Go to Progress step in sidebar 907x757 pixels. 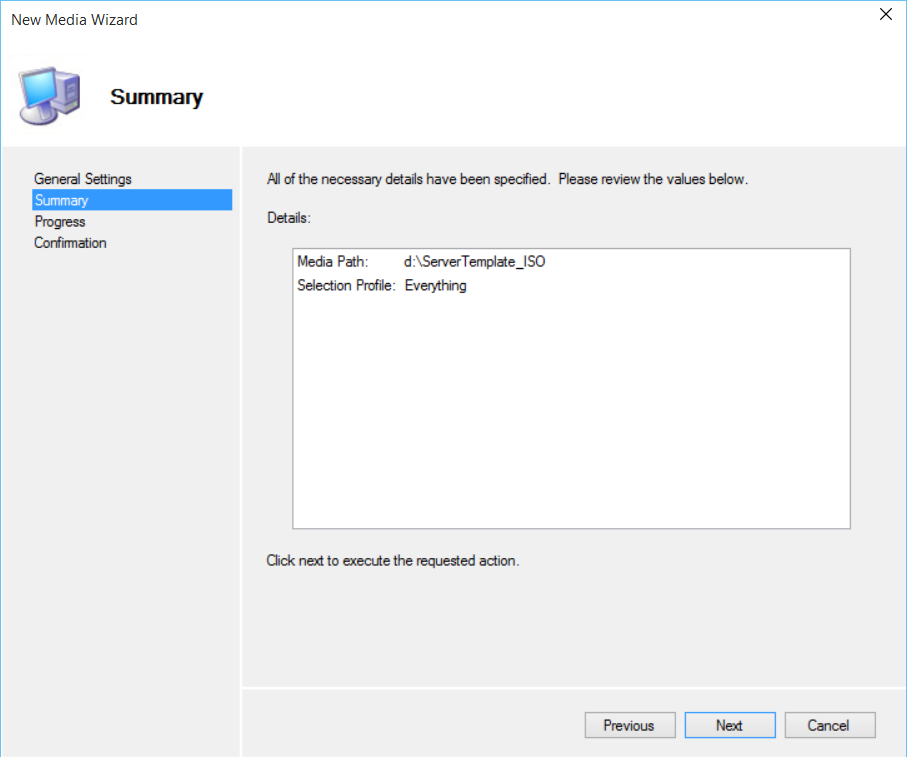(60, 222)
